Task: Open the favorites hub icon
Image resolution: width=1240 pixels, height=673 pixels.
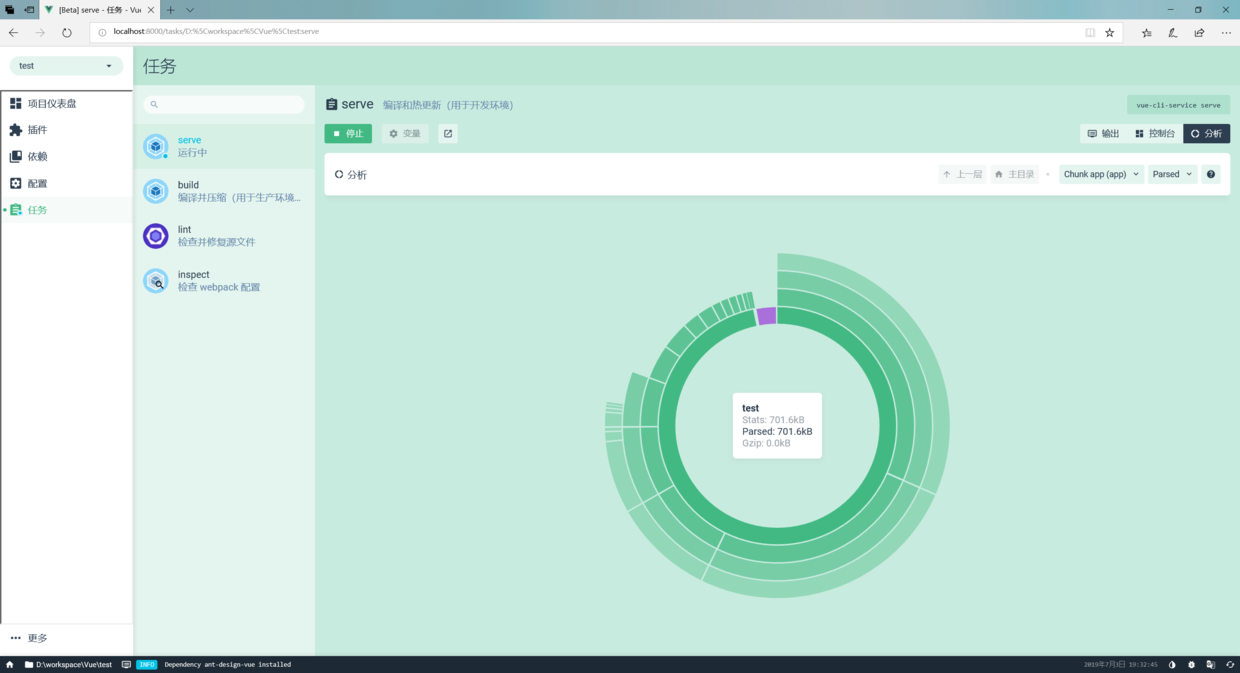Action: [1146, 32]
